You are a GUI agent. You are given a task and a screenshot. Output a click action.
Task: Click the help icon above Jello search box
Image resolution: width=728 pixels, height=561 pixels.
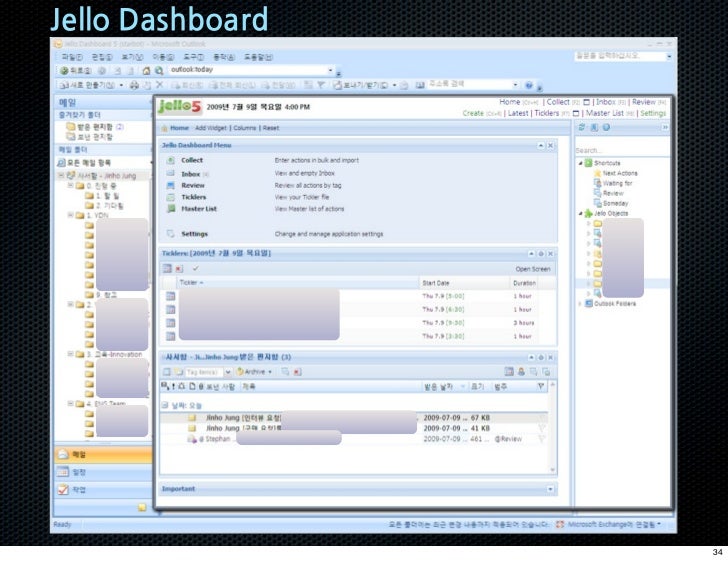[x=606, y=127]
